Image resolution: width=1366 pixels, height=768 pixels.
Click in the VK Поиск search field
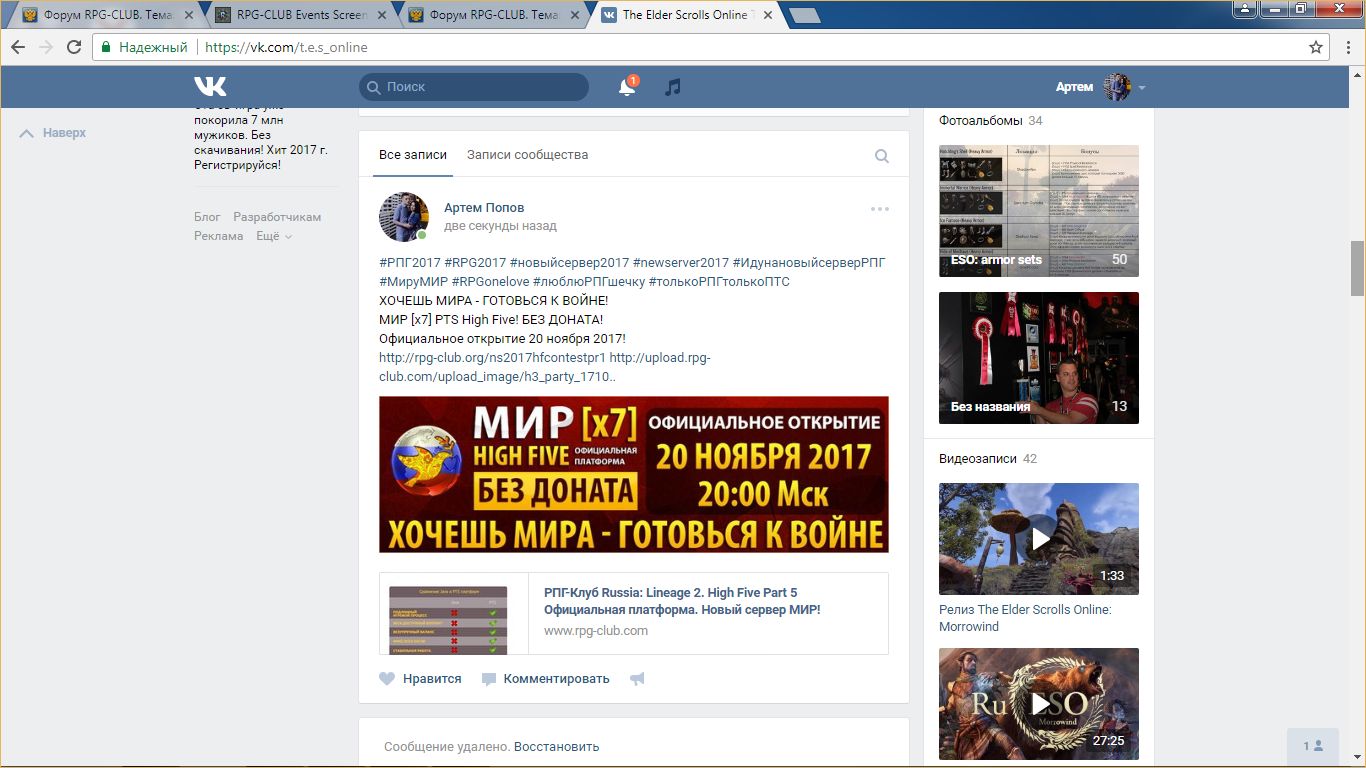click(x=474, y=87)
